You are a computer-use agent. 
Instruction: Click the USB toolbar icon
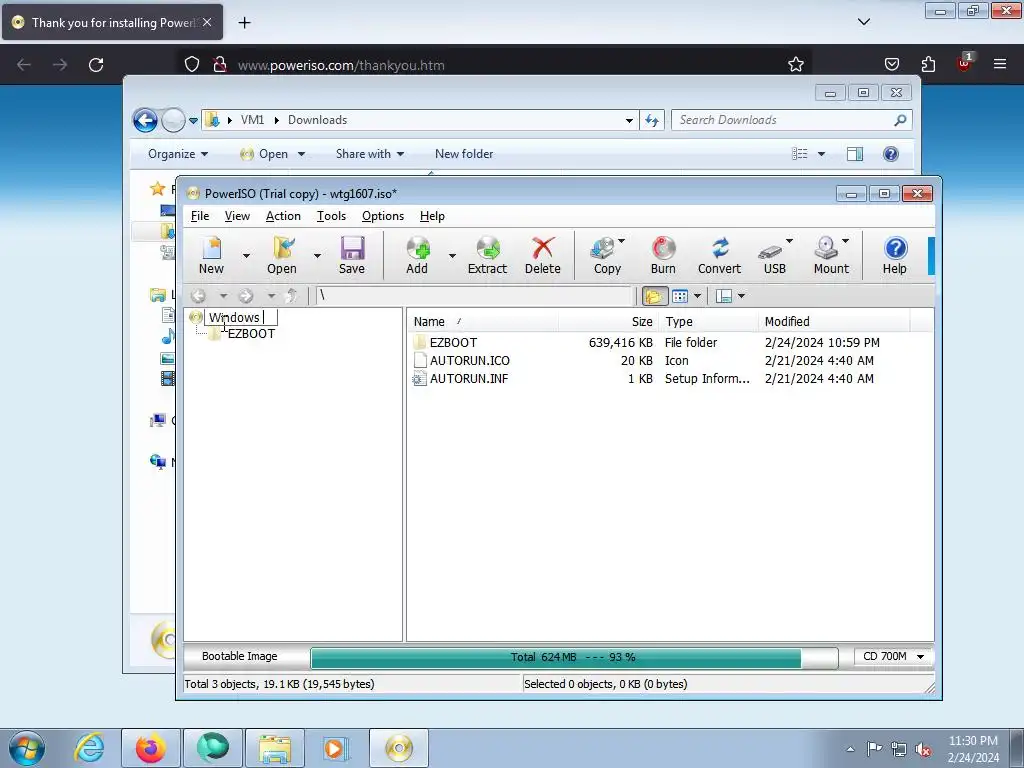click(775, 255)
